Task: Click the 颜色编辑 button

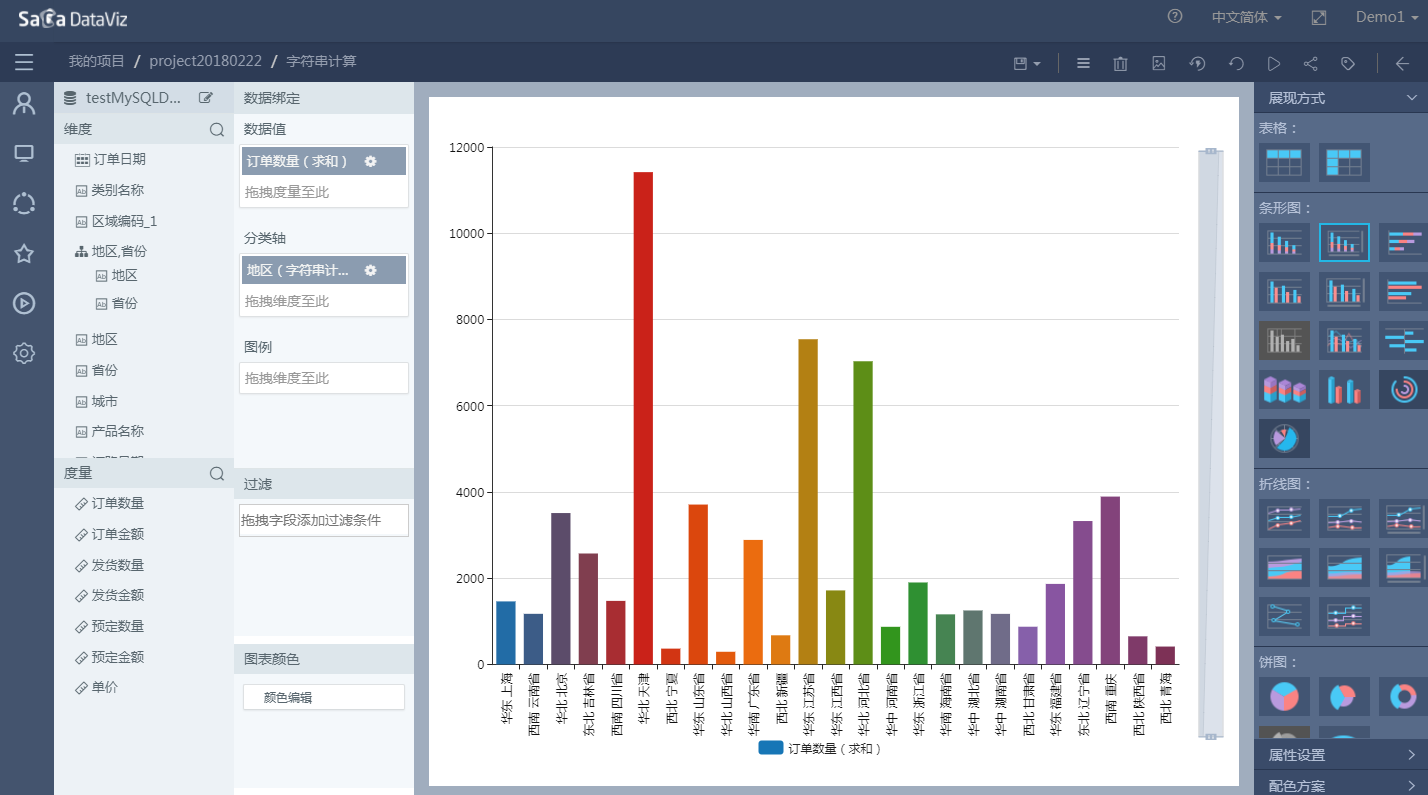Action: click(324, 697)
